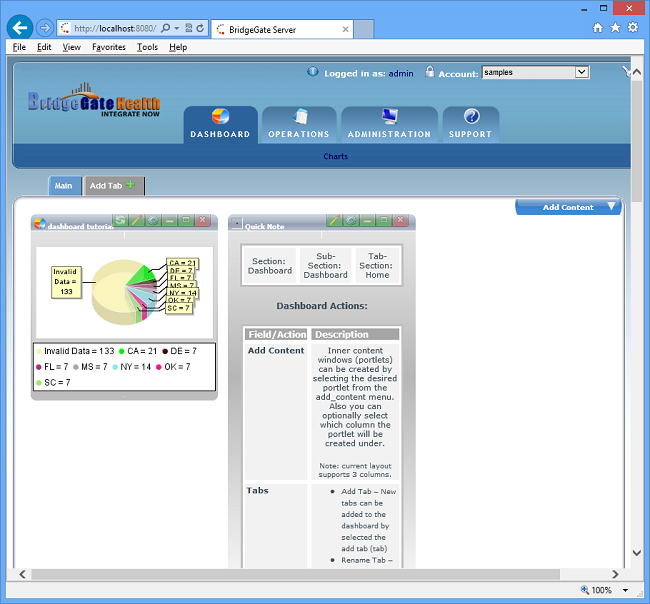This screenshot has width=650, height=604.
Task: Open browser Favorites star icon
Action: 615,27
